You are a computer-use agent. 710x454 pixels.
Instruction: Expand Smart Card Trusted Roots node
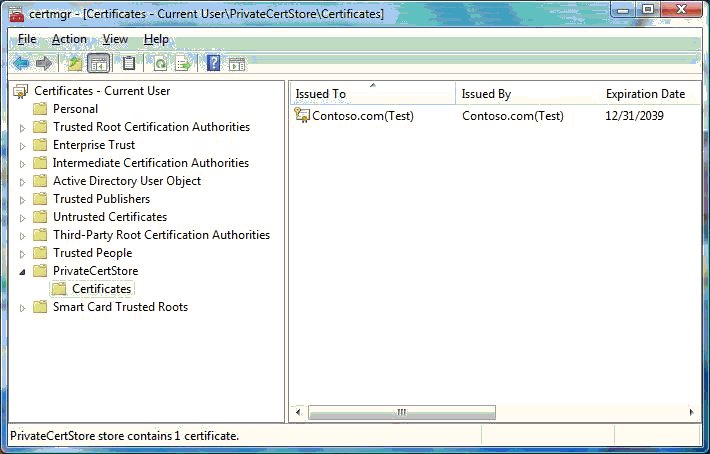pyautogui.click(x=22, y=308)
